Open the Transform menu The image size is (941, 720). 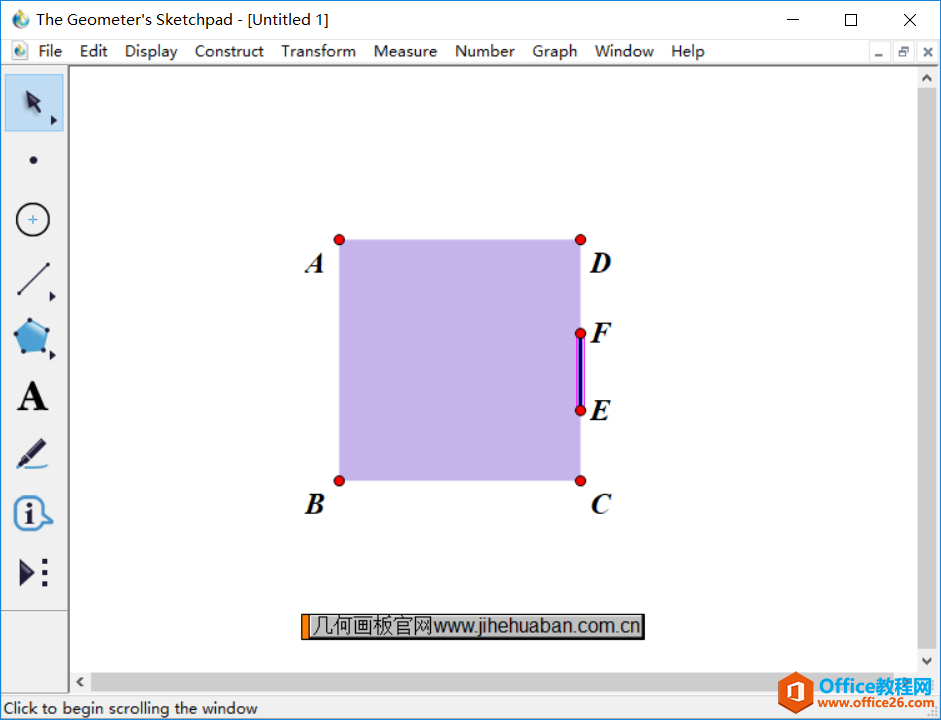coord(319,51)
